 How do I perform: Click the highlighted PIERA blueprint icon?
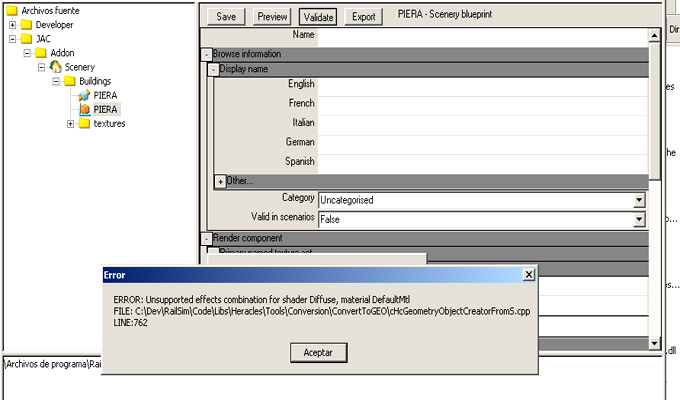click(x=85, y=109)
